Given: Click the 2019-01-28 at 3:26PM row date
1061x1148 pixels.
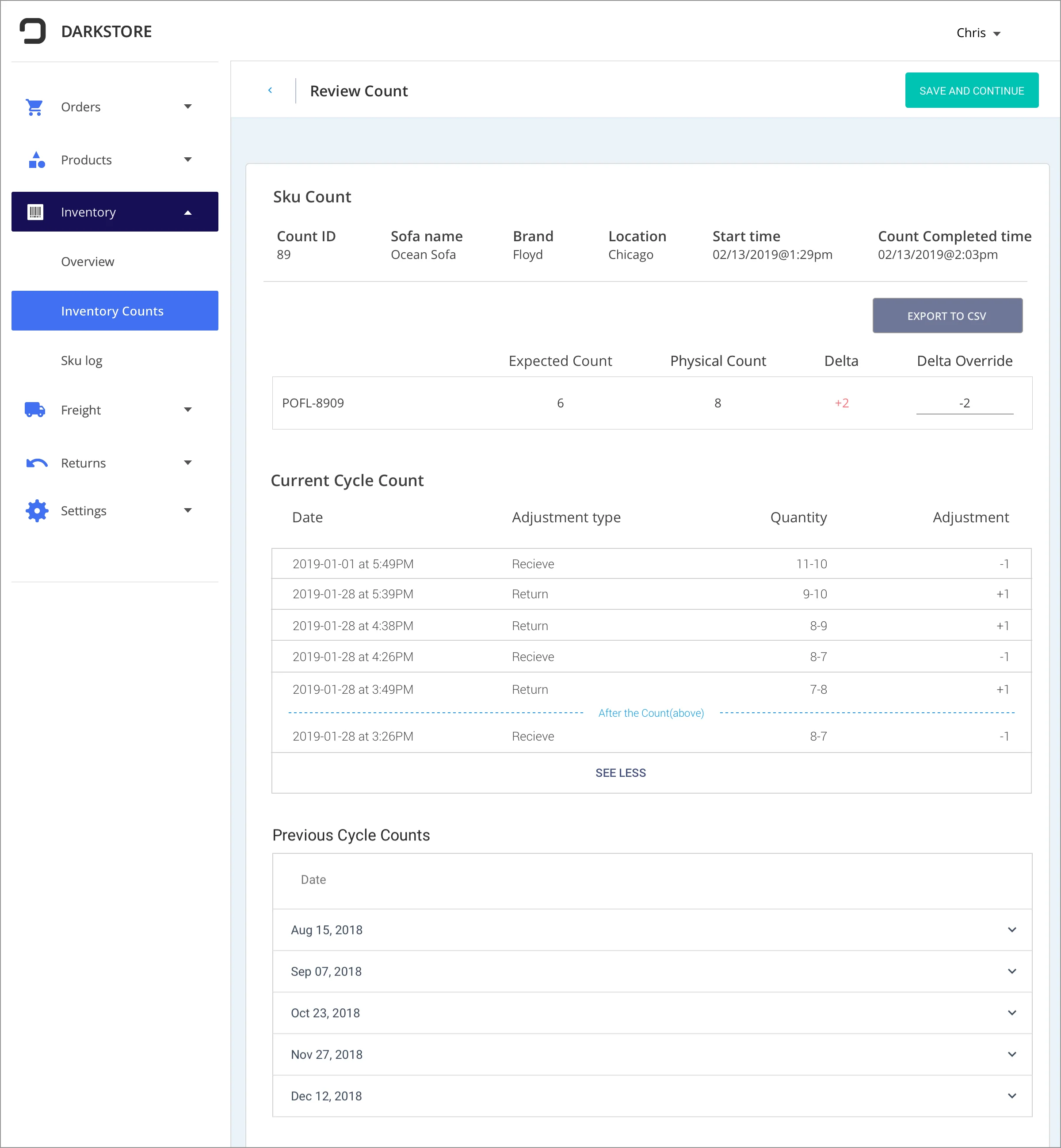Looking at the screenshot, I should (352, 735).
